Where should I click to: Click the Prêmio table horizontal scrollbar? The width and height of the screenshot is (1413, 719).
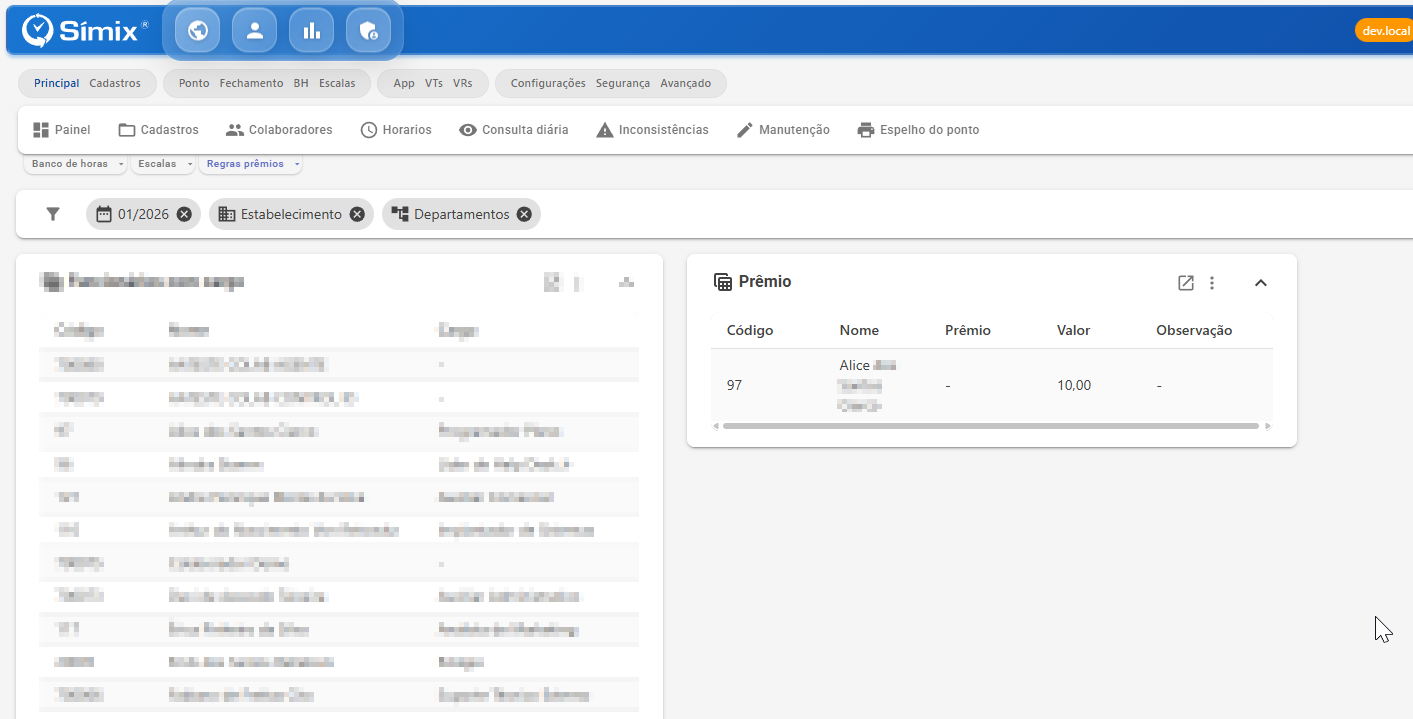tap(990, 426)
